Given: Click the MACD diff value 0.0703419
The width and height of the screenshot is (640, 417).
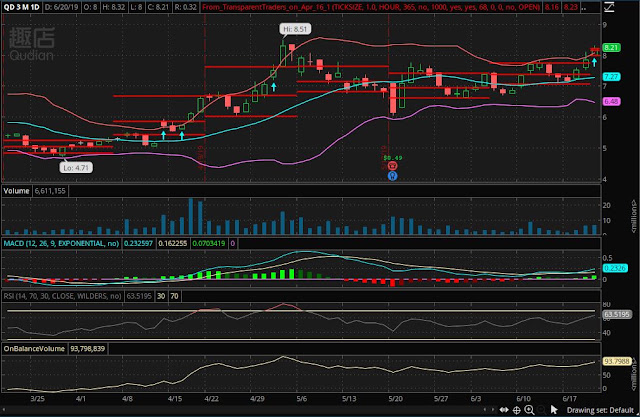Looking at the screenshot, I should pos(209,244).
